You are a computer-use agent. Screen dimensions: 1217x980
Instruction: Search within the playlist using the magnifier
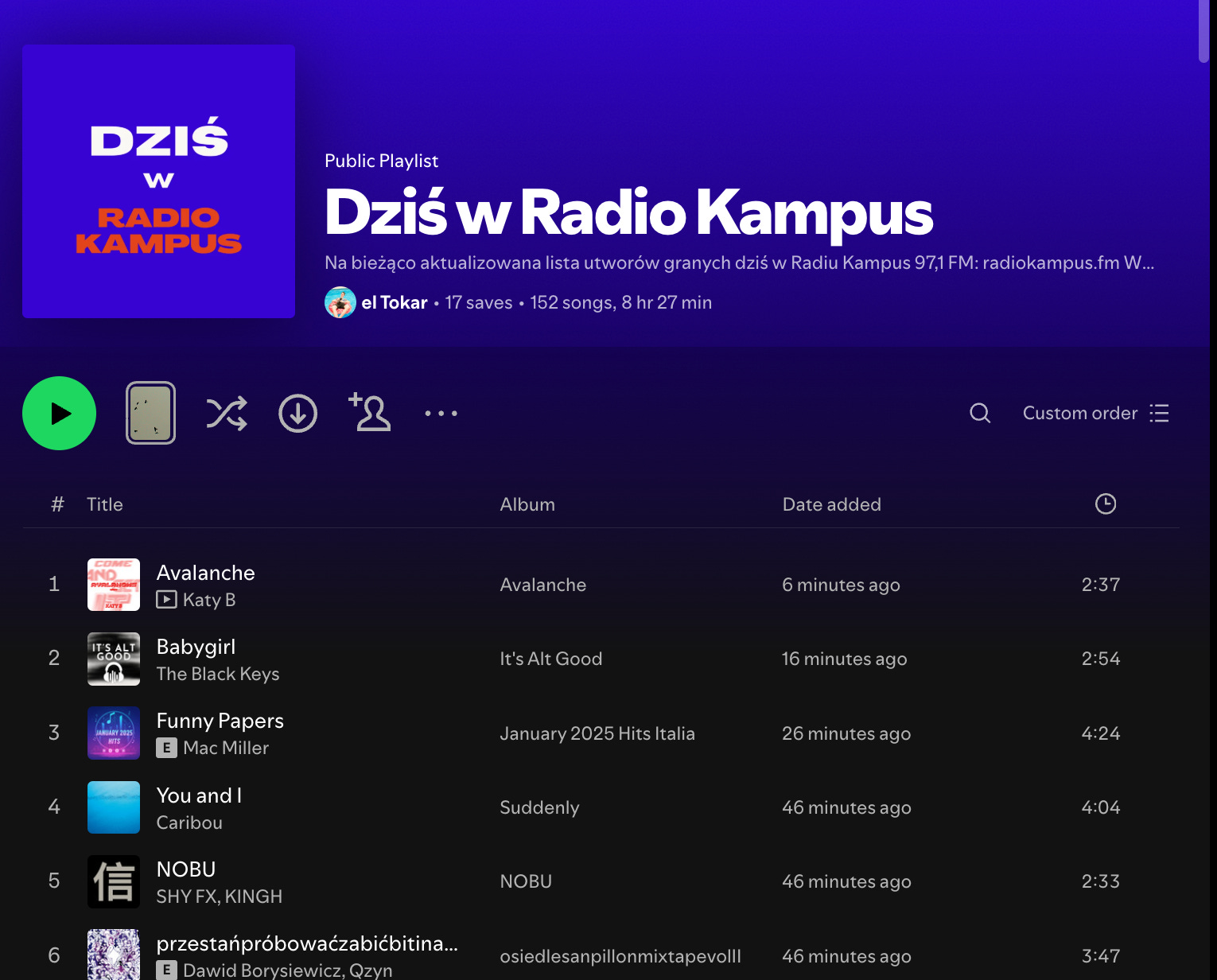tap(980, 413)
